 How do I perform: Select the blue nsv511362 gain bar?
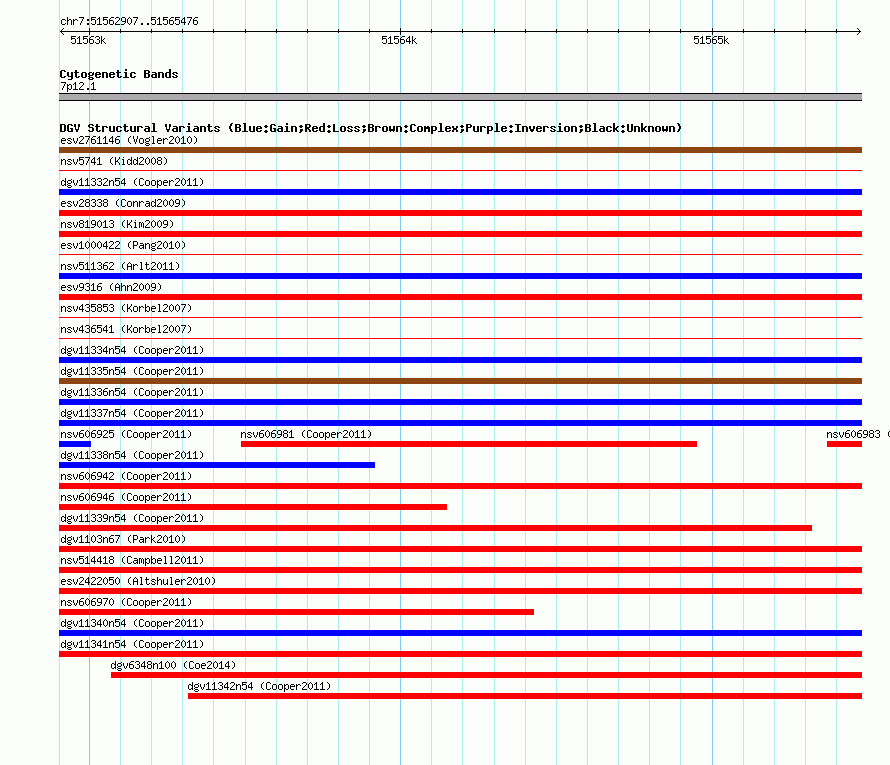click(460, 276)
